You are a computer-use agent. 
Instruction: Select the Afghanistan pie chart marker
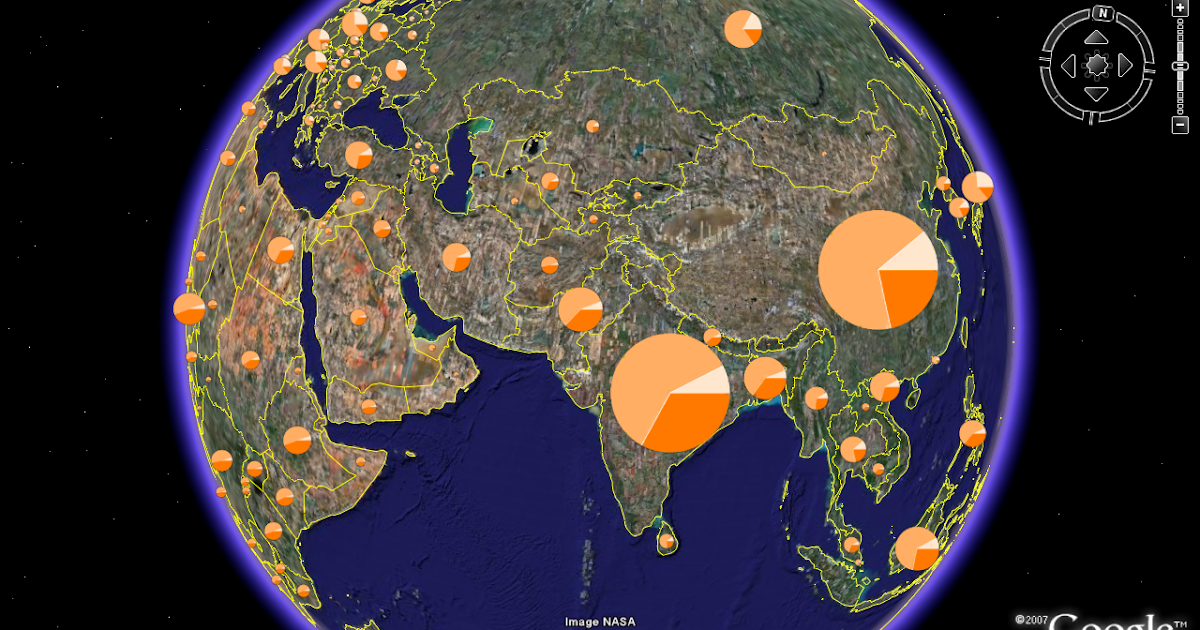pos(549,265)
